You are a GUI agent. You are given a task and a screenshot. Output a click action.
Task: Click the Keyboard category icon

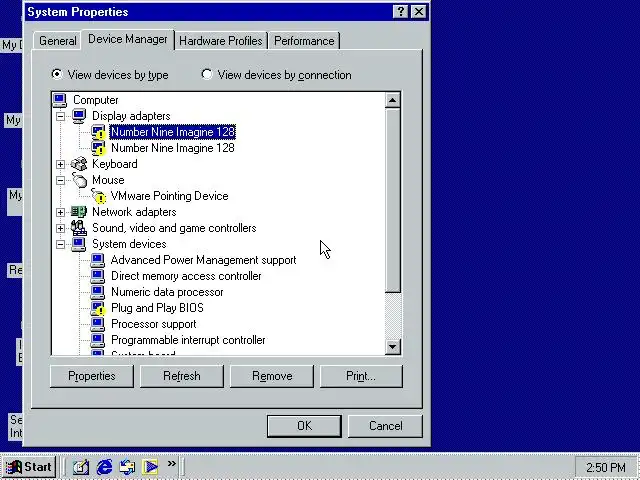(79, 164)
